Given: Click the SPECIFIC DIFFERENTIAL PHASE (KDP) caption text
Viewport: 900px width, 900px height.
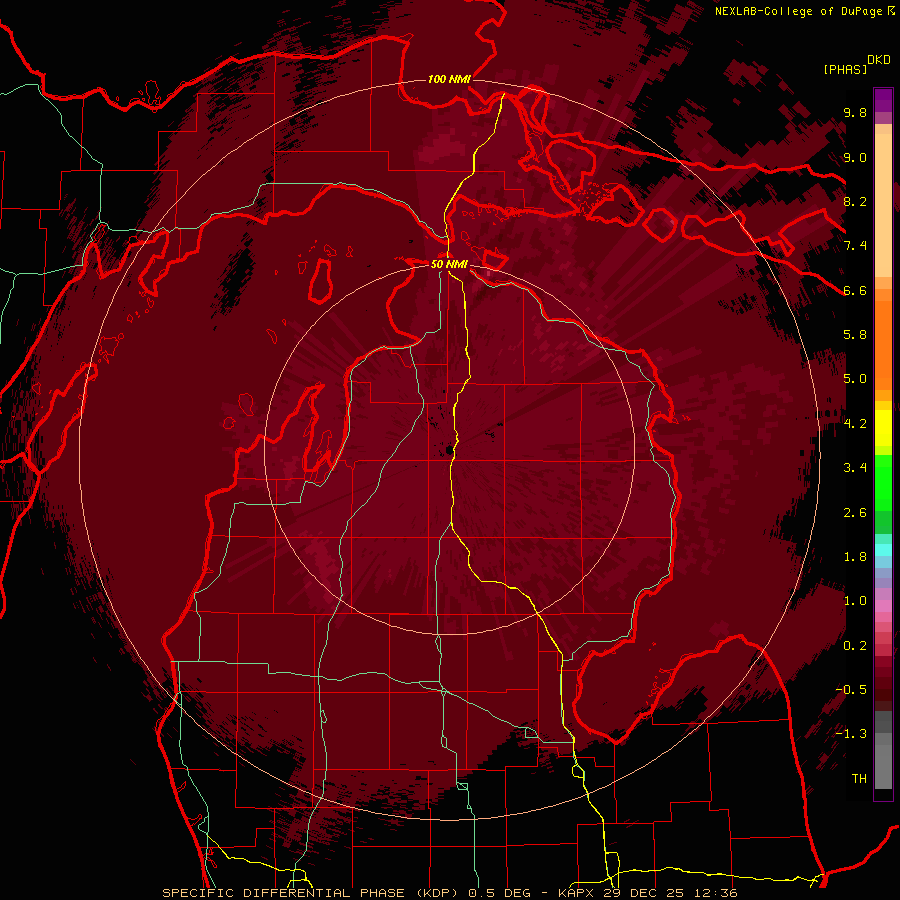Looking at the screenshot, I should tap(311, 893).
